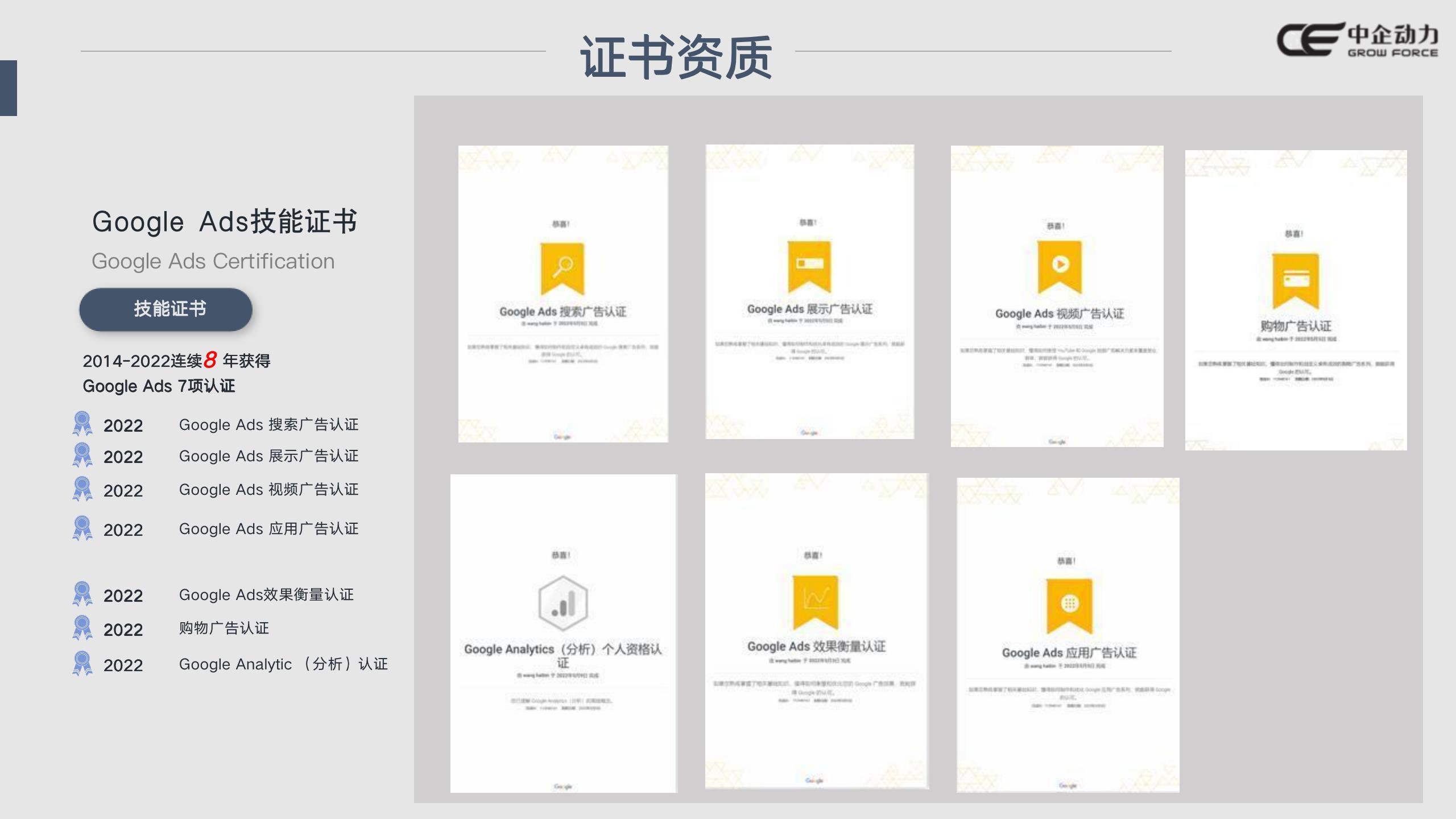Select the ribbon icon beside 搜索广告认证
The image size is (1456, 819).
click(82, 424)
